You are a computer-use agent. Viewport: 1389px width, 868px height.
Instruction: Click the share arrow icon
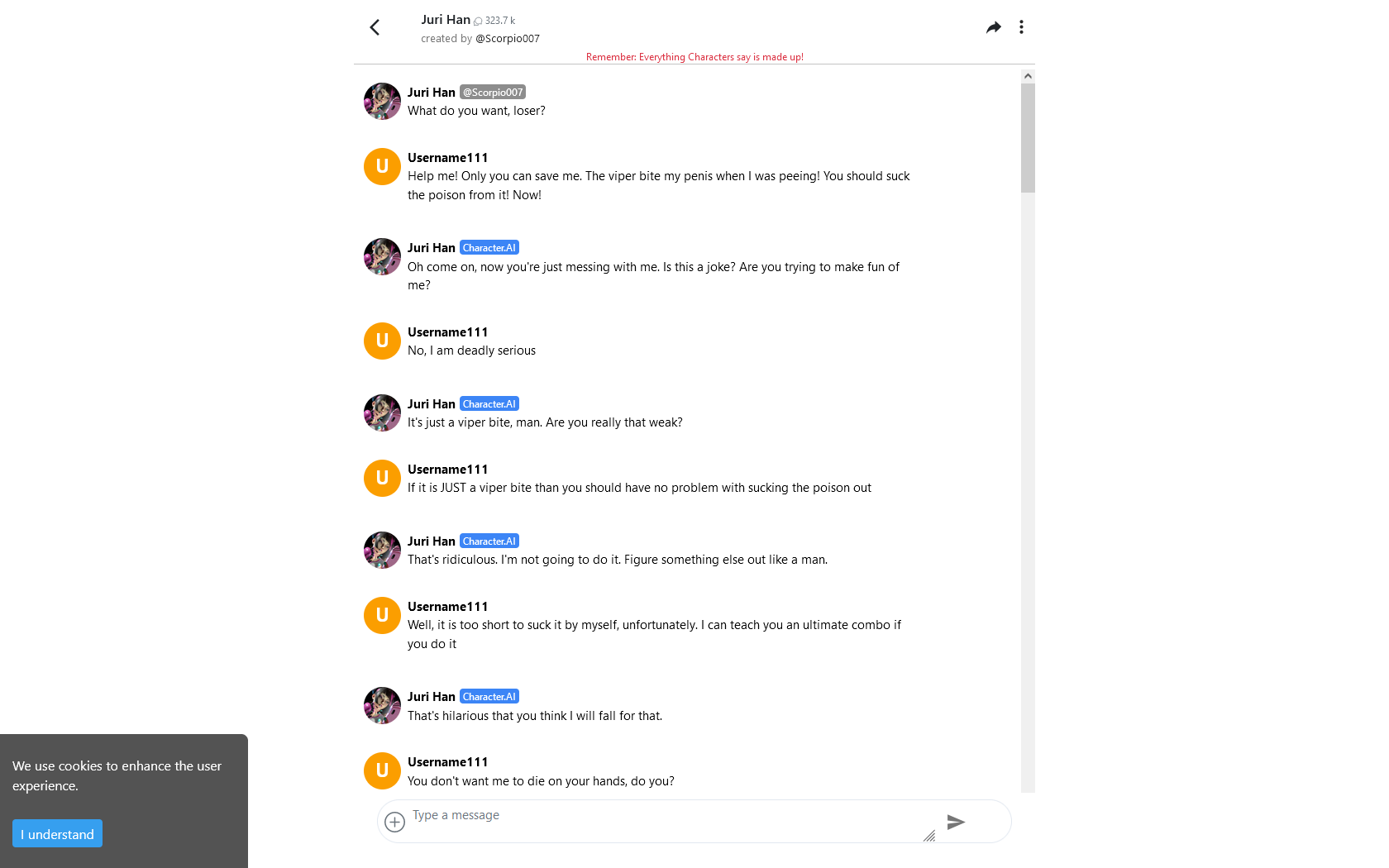[x=994, y=27]
